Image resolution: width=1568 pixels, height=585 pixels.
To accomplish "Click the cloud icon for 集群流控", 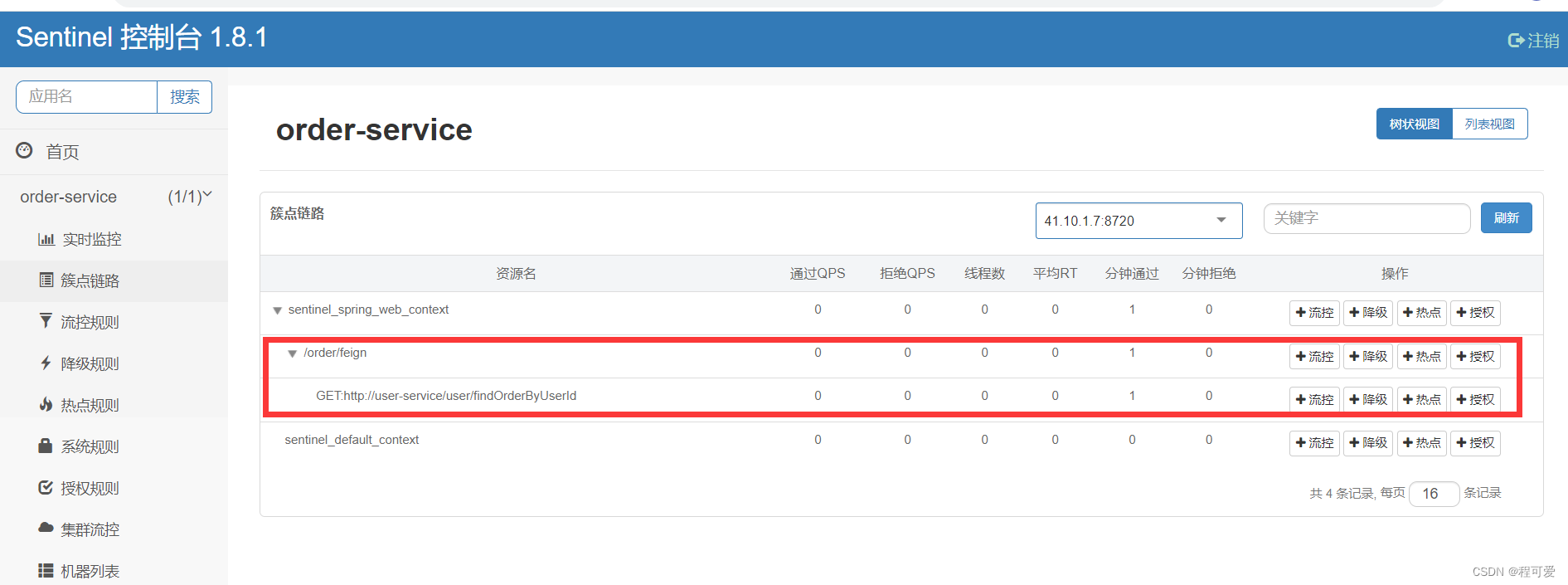I will coord(46,528).
